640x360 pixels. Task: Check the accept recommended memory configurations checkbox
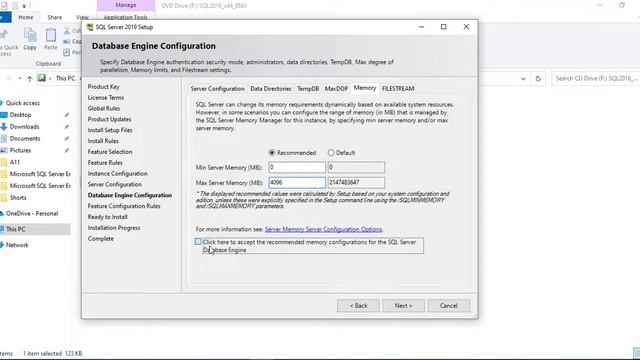click(198, 242)
